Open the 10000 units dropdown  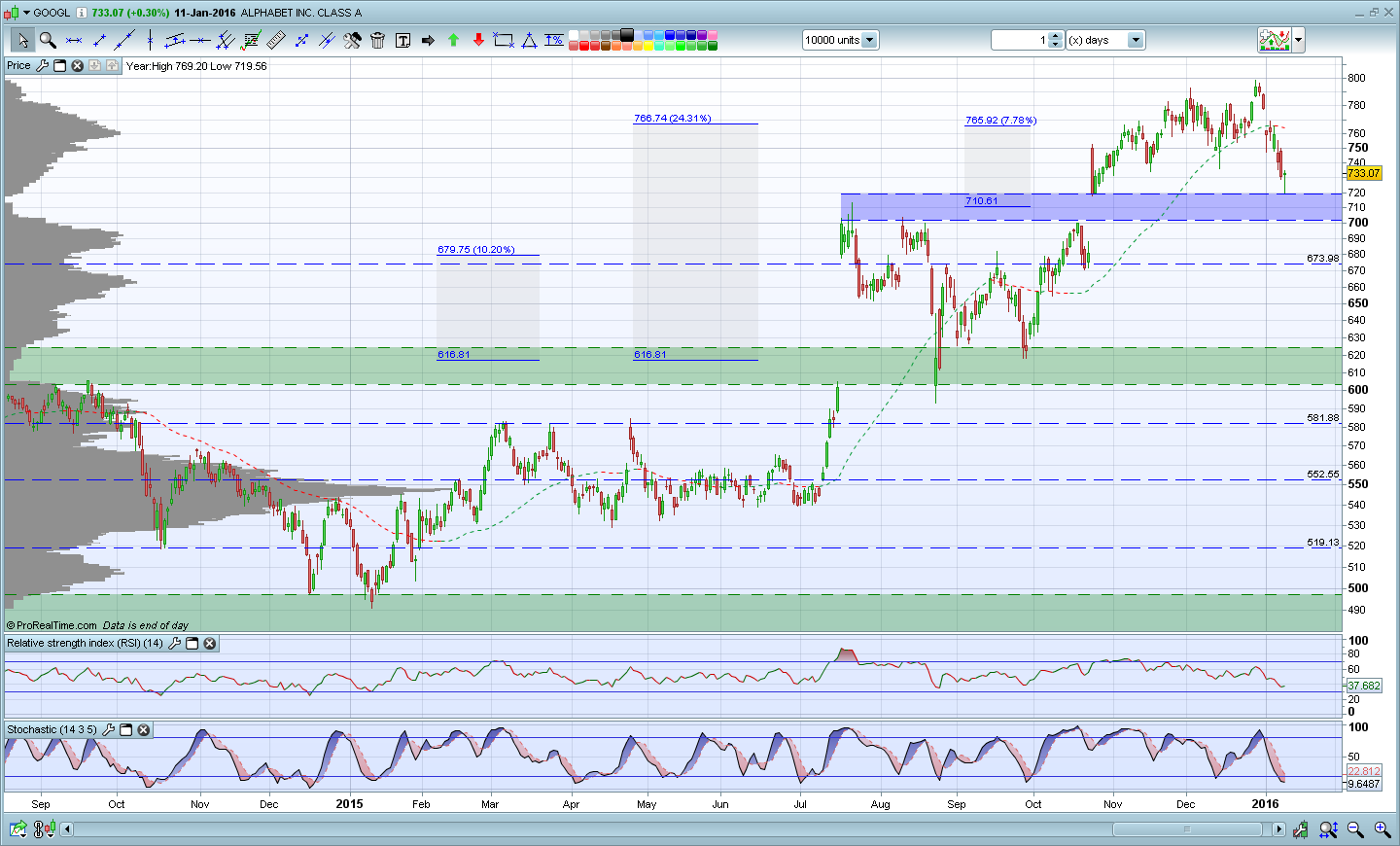(x=869, y=40)
